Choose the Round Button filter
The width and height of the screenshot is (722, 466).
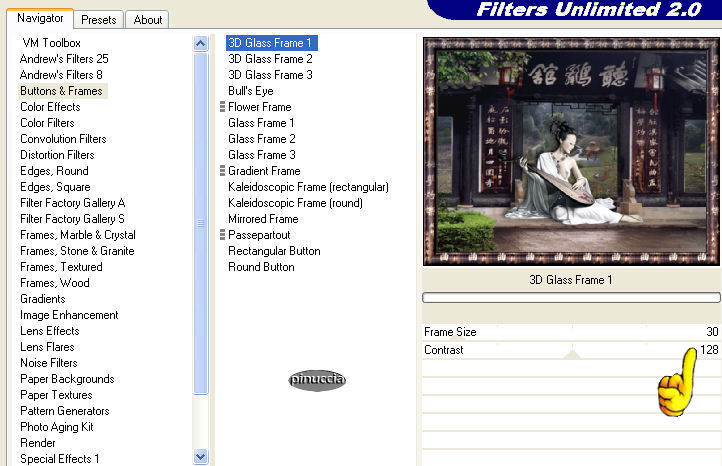click(261, 267)
